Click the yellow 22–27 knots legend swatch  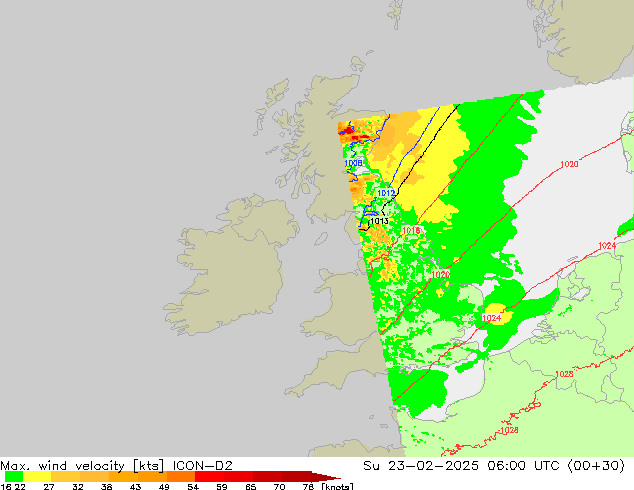[37, 477]
